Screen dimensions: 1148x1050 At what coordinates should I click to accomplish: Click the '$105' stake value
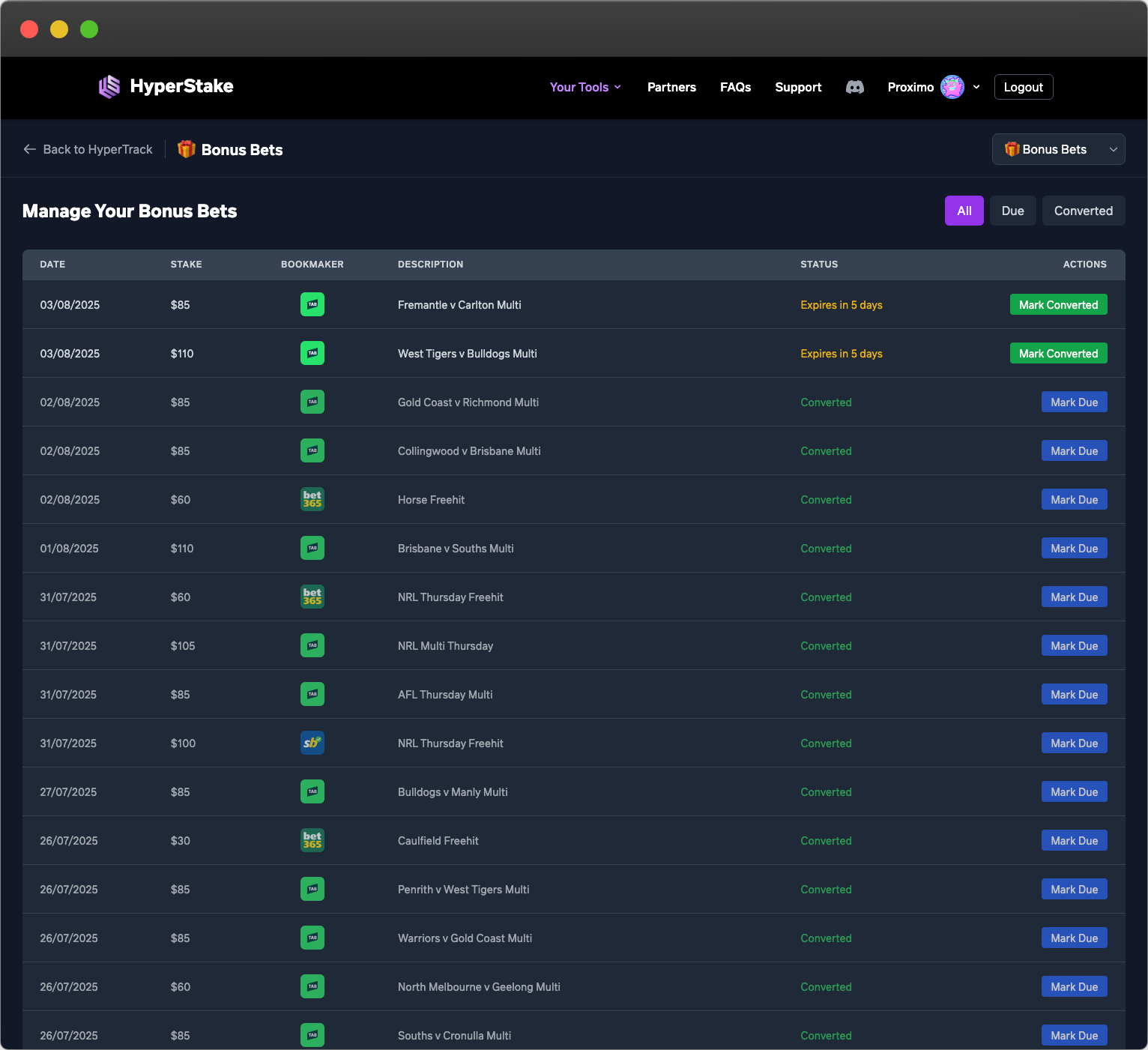click(x=183, y=646)
